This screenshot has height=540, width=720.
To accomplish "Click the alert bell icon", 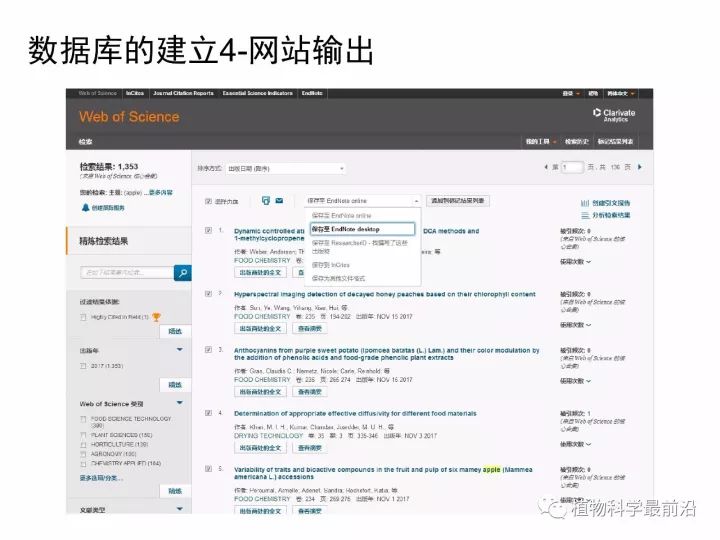I will tap(85, 208).
